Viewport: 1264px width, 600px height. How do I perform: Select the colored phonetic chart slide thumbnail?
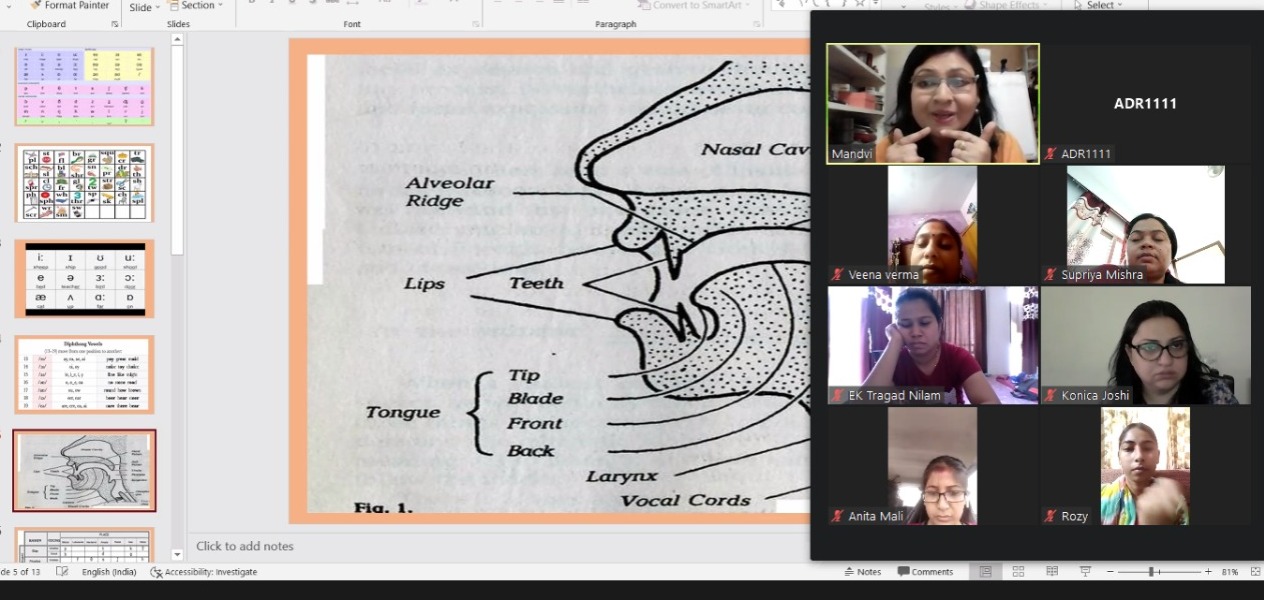click(84, 86)
